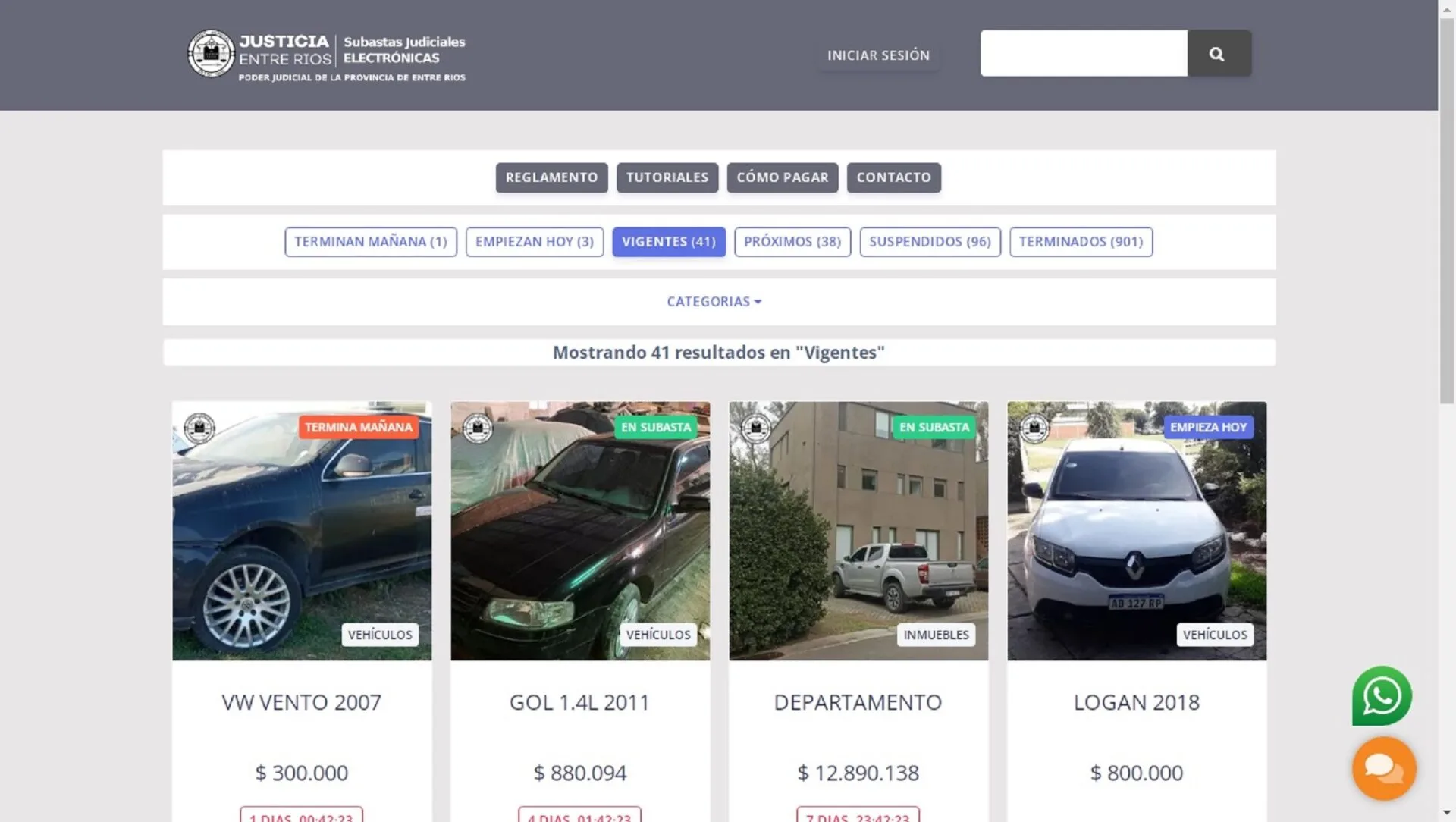
Task: Open the WhatsApp chat icon
Action: [1381, 696]
